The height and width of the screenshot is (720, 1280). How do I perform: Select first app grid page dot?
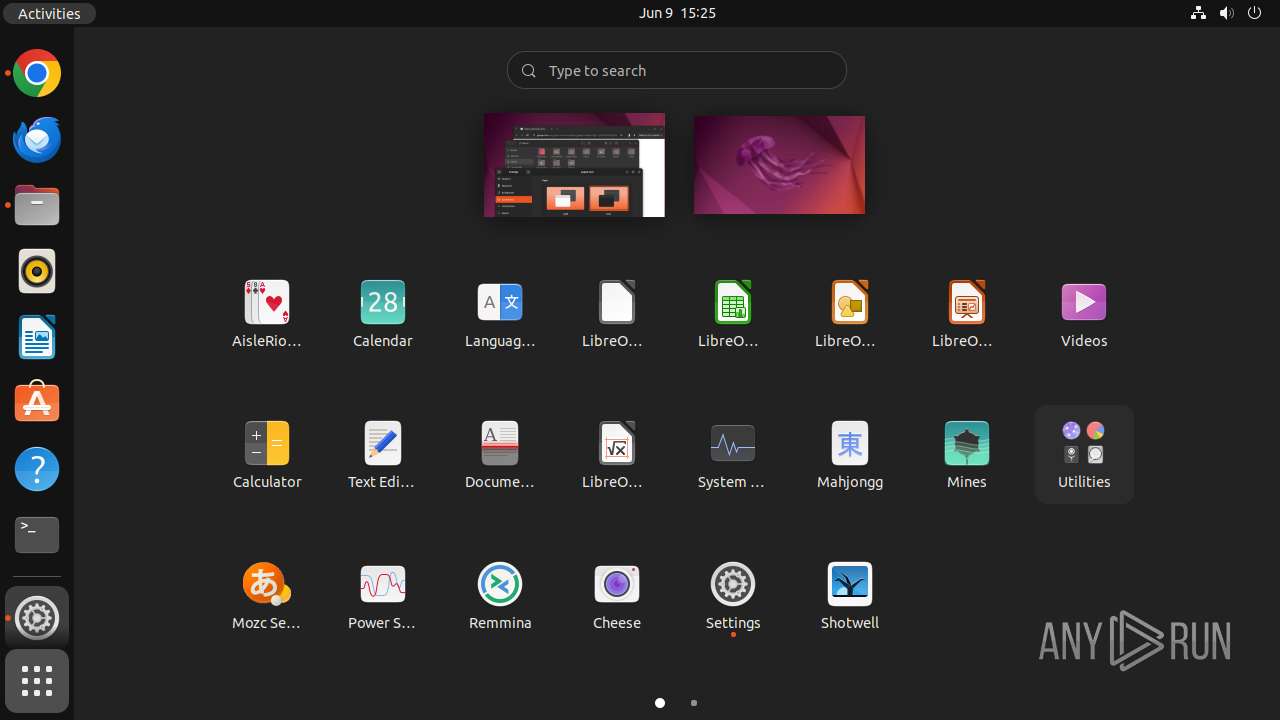[x=660, y=703]
